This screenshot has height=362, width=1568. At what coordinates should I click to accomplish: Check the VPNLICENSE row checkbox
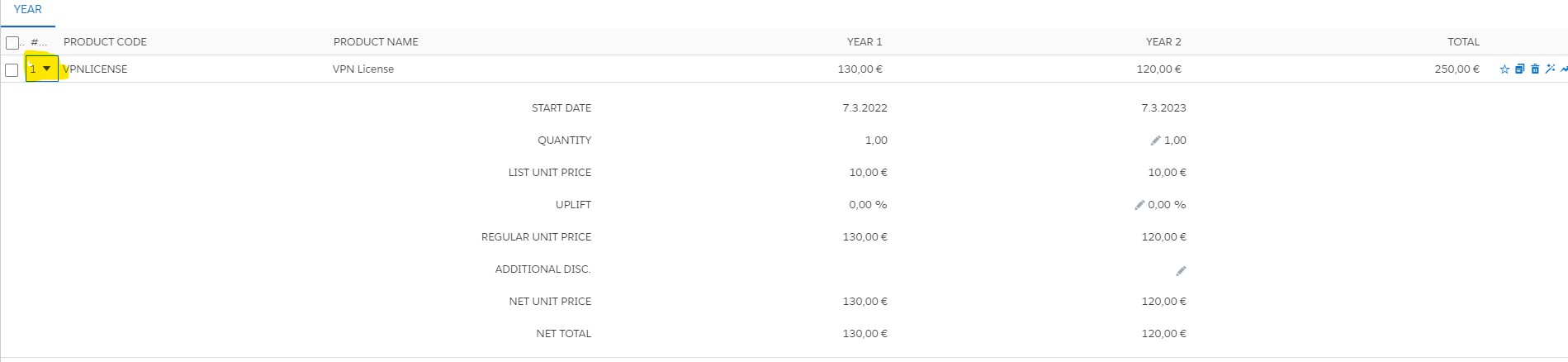[x=12, y=69]
